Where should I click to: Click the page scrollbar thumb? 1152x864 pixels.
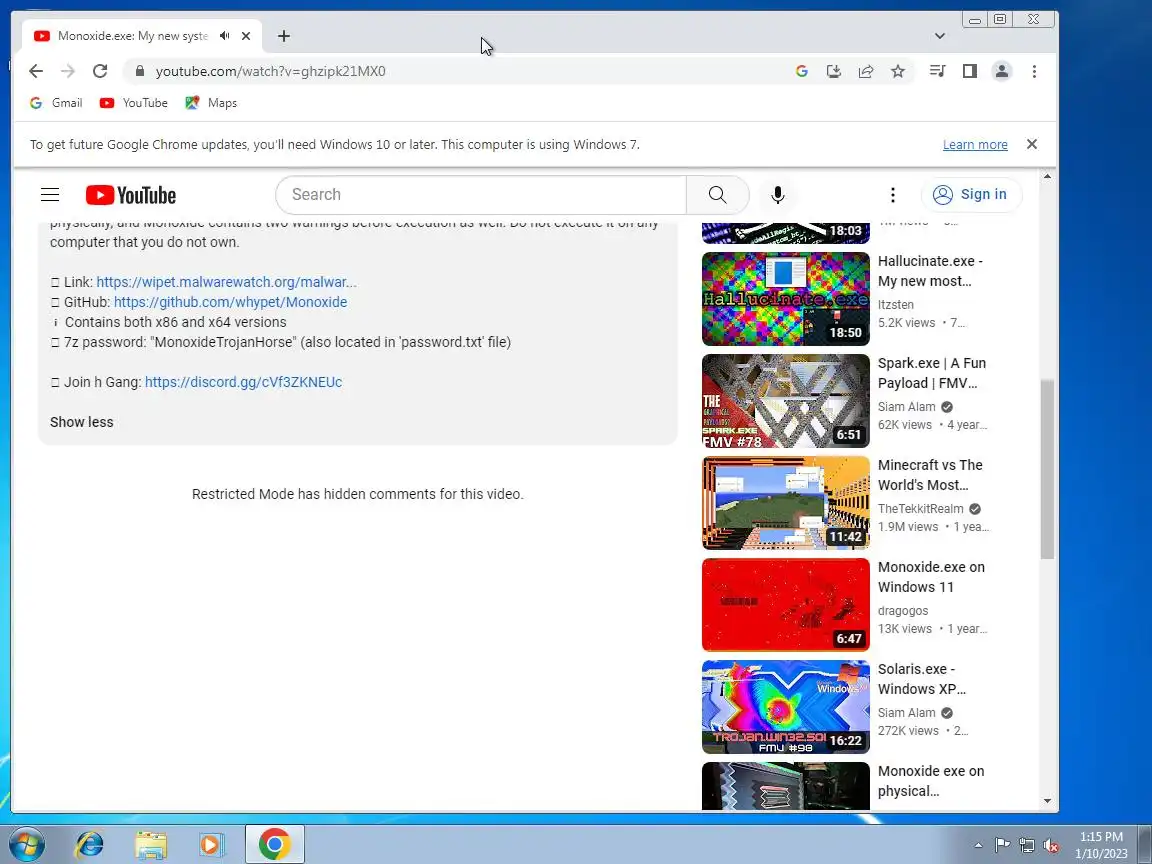[1047, 469]
